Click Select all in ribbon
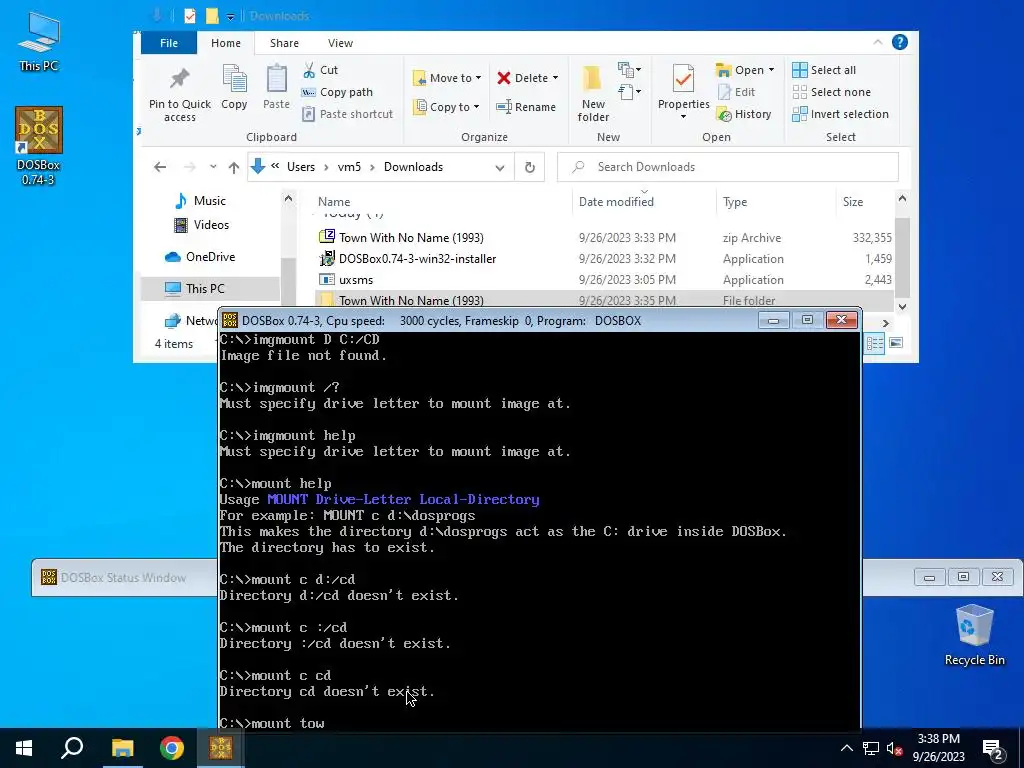The image size is (1024, 768). (x=824, y=70)
